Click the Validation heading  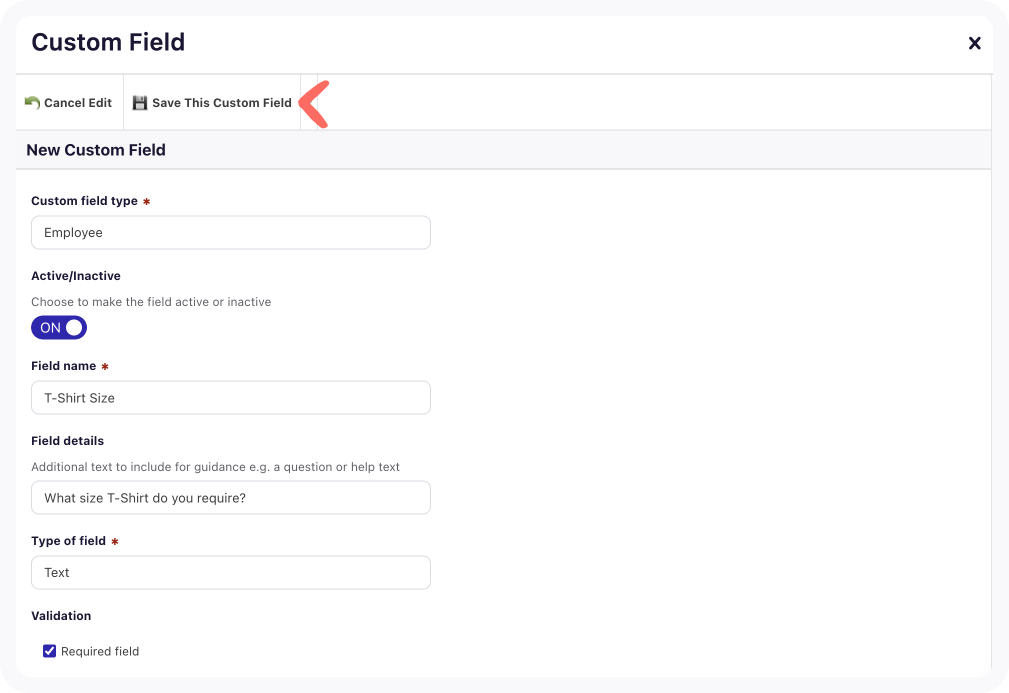pos(61,616)
